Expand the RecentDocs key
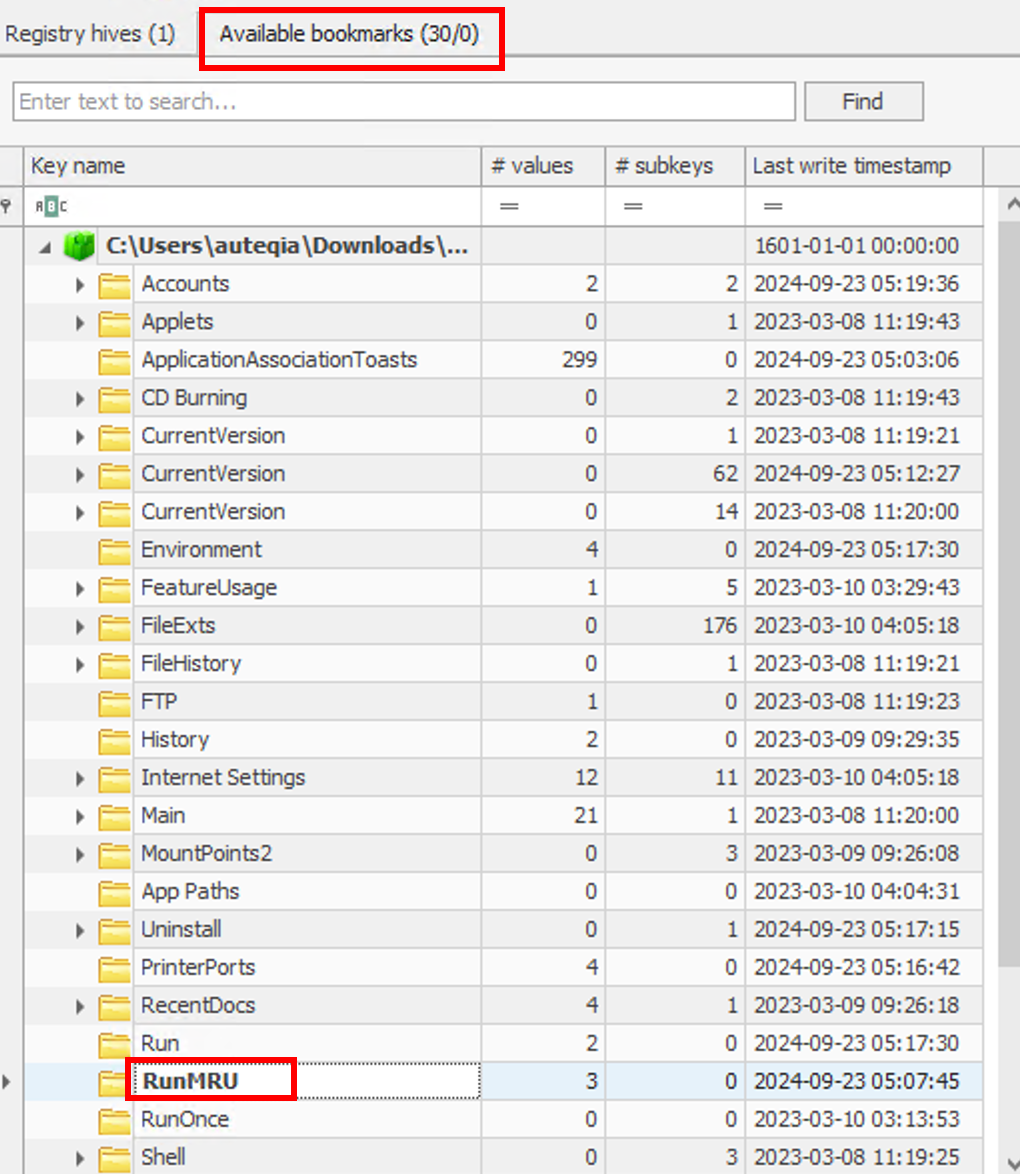 81,1007
